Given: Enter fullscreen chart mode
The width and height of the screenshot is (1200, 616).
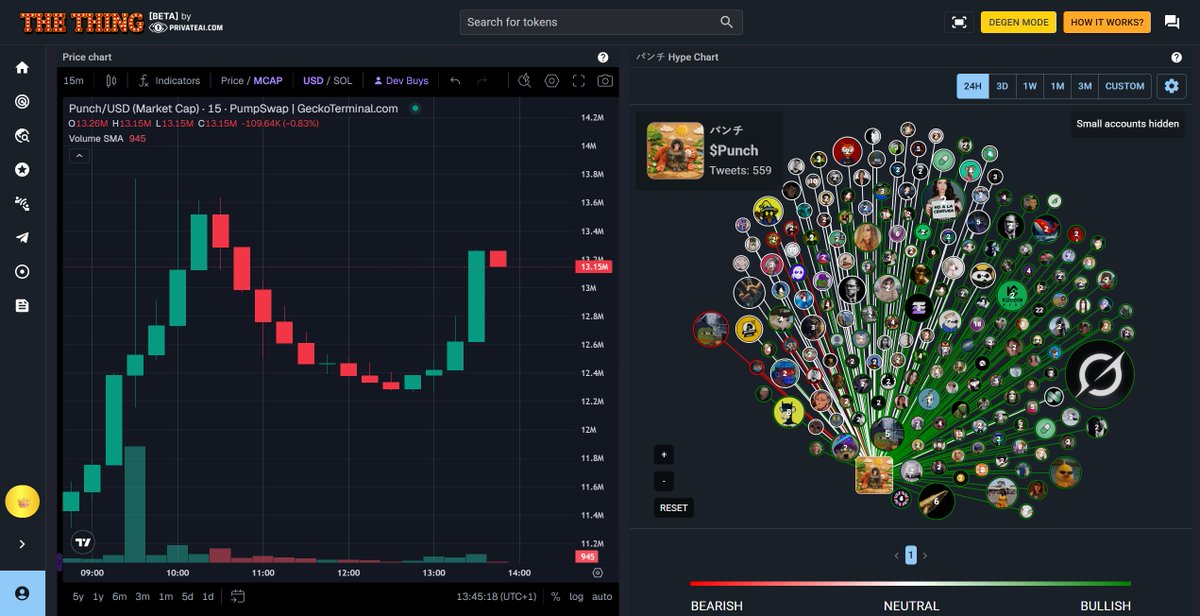Looking at the screenshot, I should click(579, 81).
